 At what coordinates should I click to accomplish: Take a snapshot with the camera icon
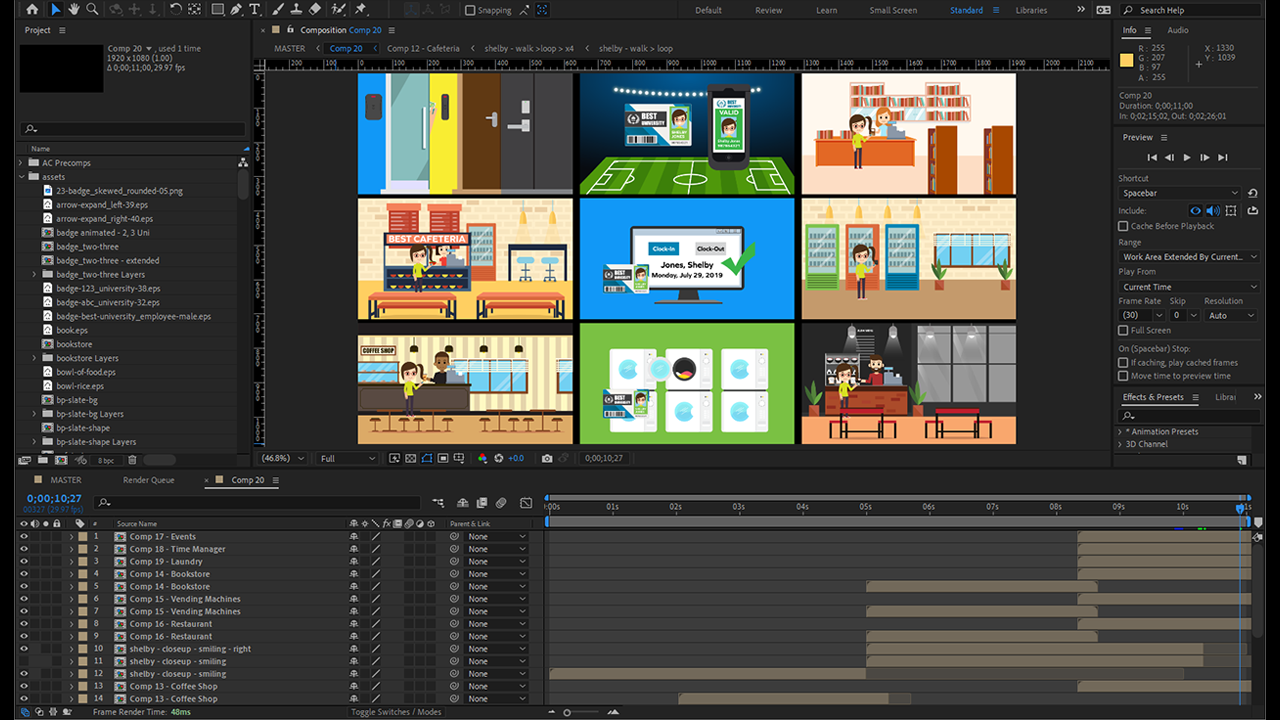pos(546,458)
